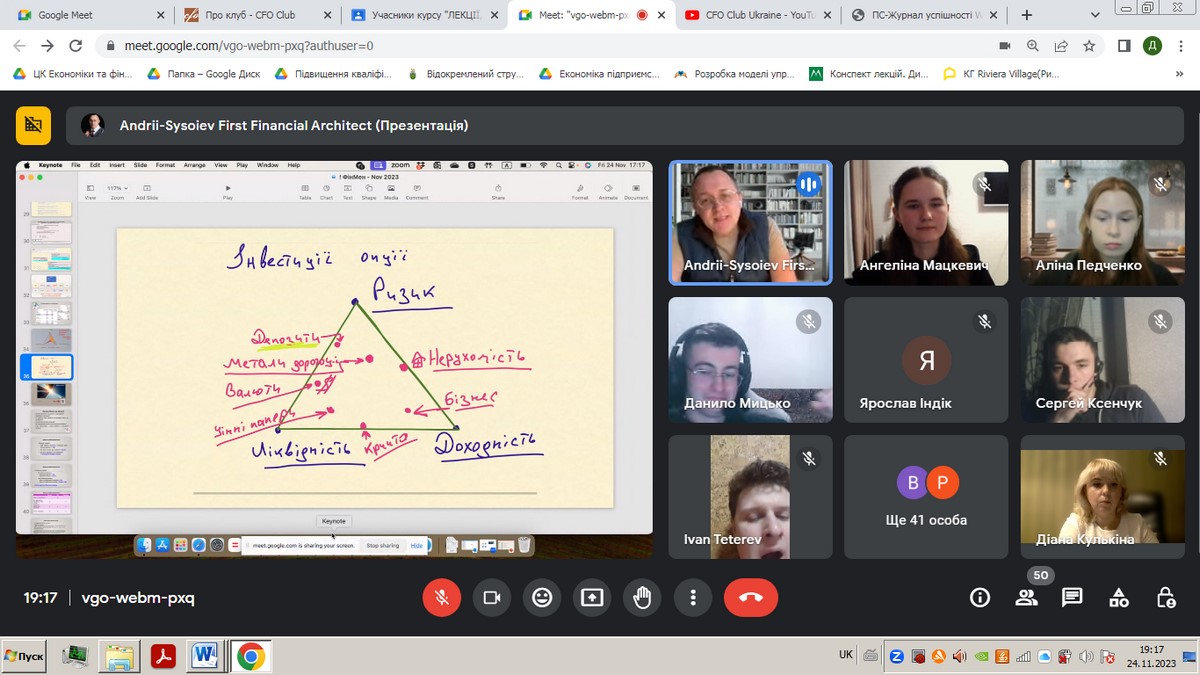Click the present screen icon
Screen dimensions: 1200x675
pos(592,597)
